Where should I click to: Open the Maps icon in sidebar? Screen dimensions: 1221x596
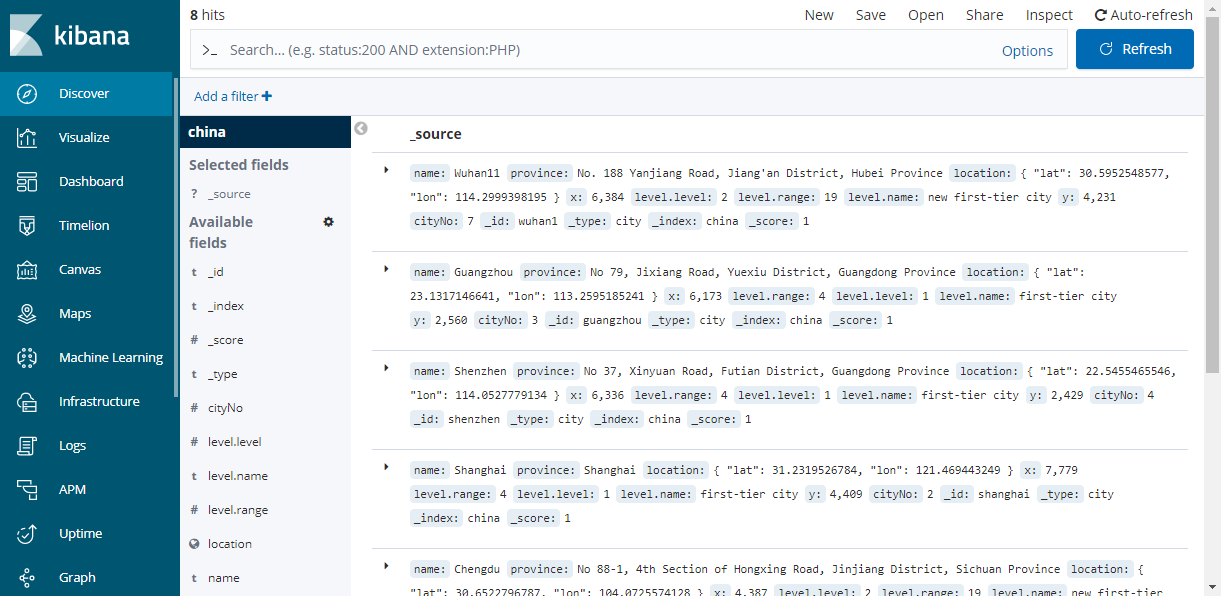pos(27,314)
